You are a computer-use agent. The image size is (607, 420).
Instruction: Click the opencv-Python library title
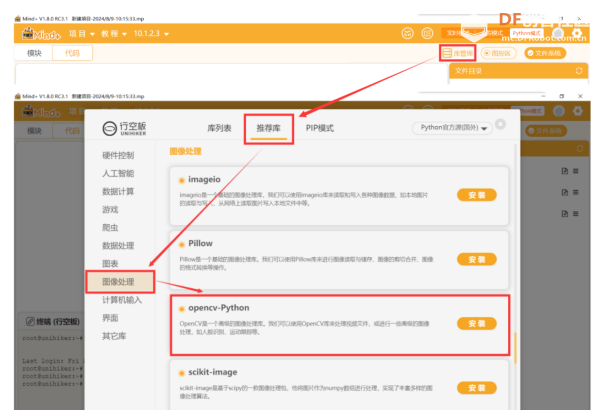[219, 308]
